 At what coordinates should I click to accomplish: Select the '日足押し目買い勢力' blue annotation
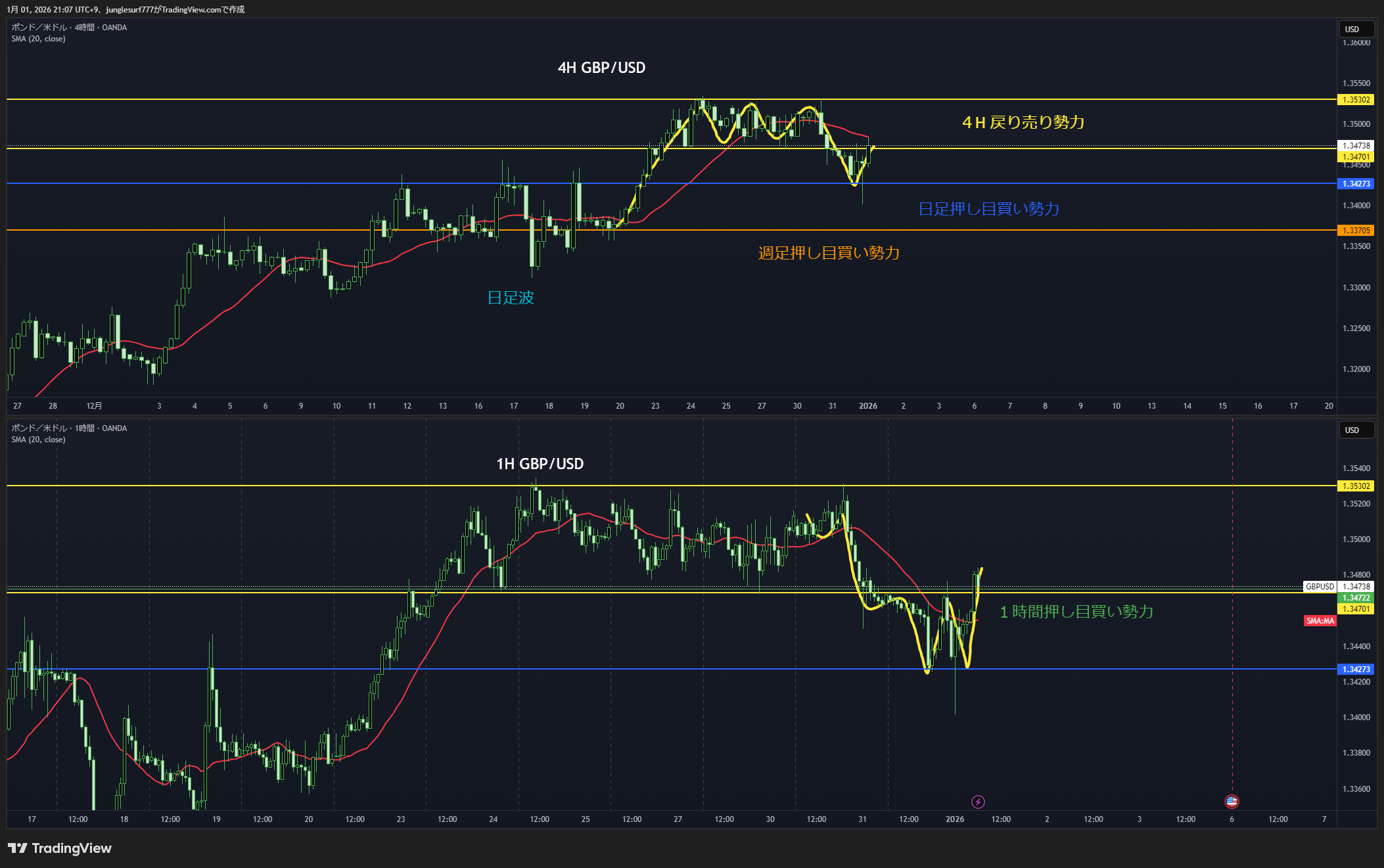(988, 209)
